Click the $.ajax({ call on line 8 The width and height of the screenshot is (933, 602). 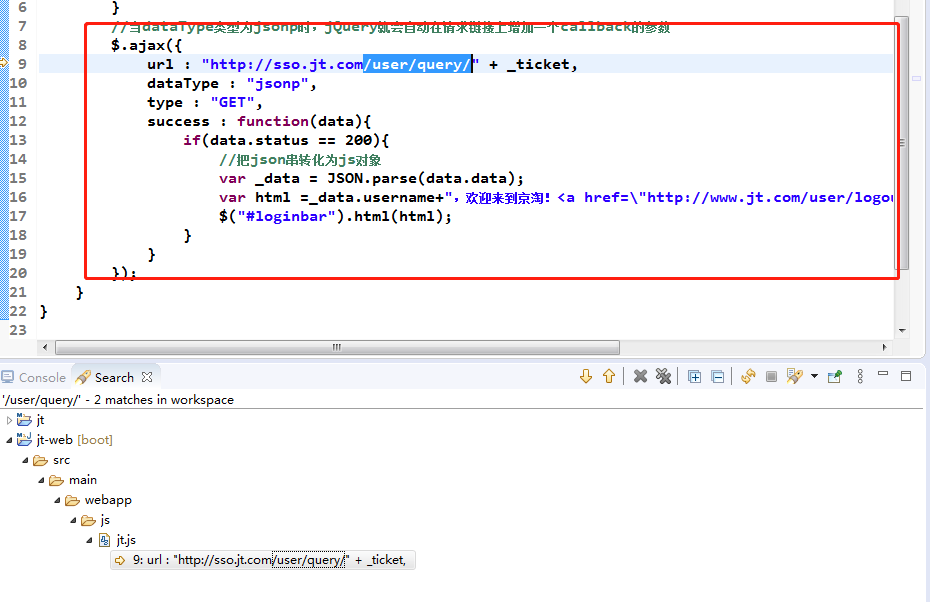click(x=146, y=45)
